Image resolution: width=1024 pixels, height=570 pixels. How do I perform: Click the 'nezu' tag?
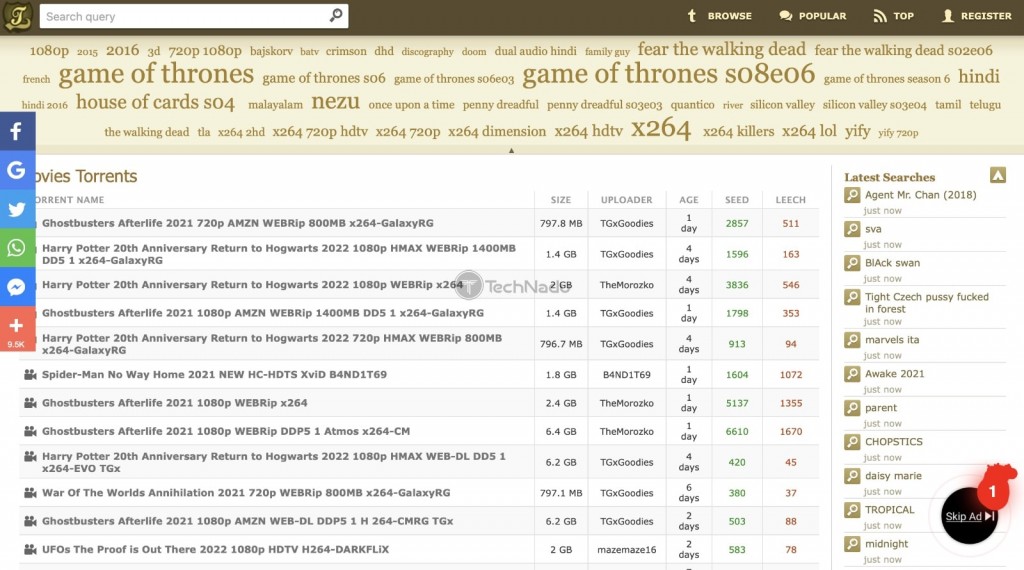[336, 102]
